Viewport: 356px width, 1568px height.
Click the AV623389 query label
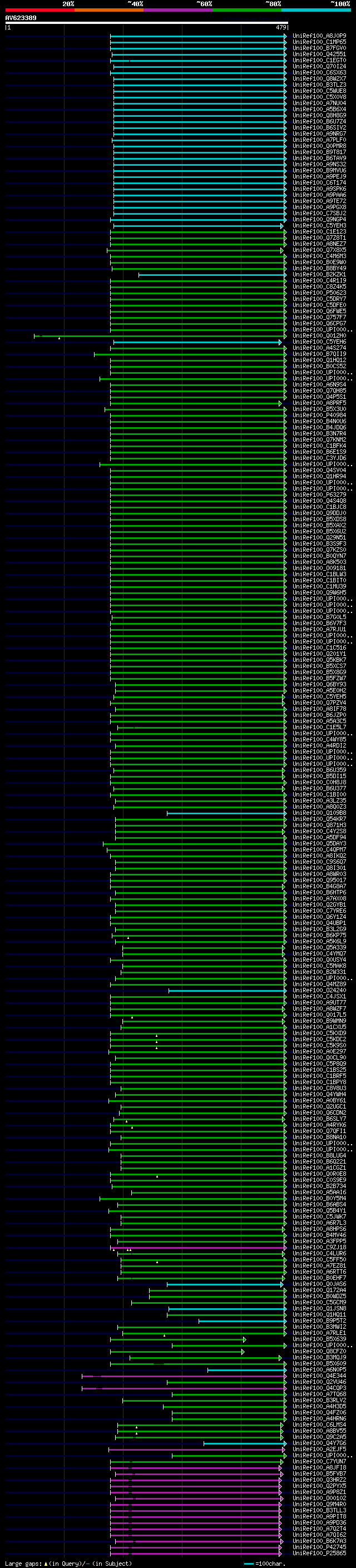21,18
